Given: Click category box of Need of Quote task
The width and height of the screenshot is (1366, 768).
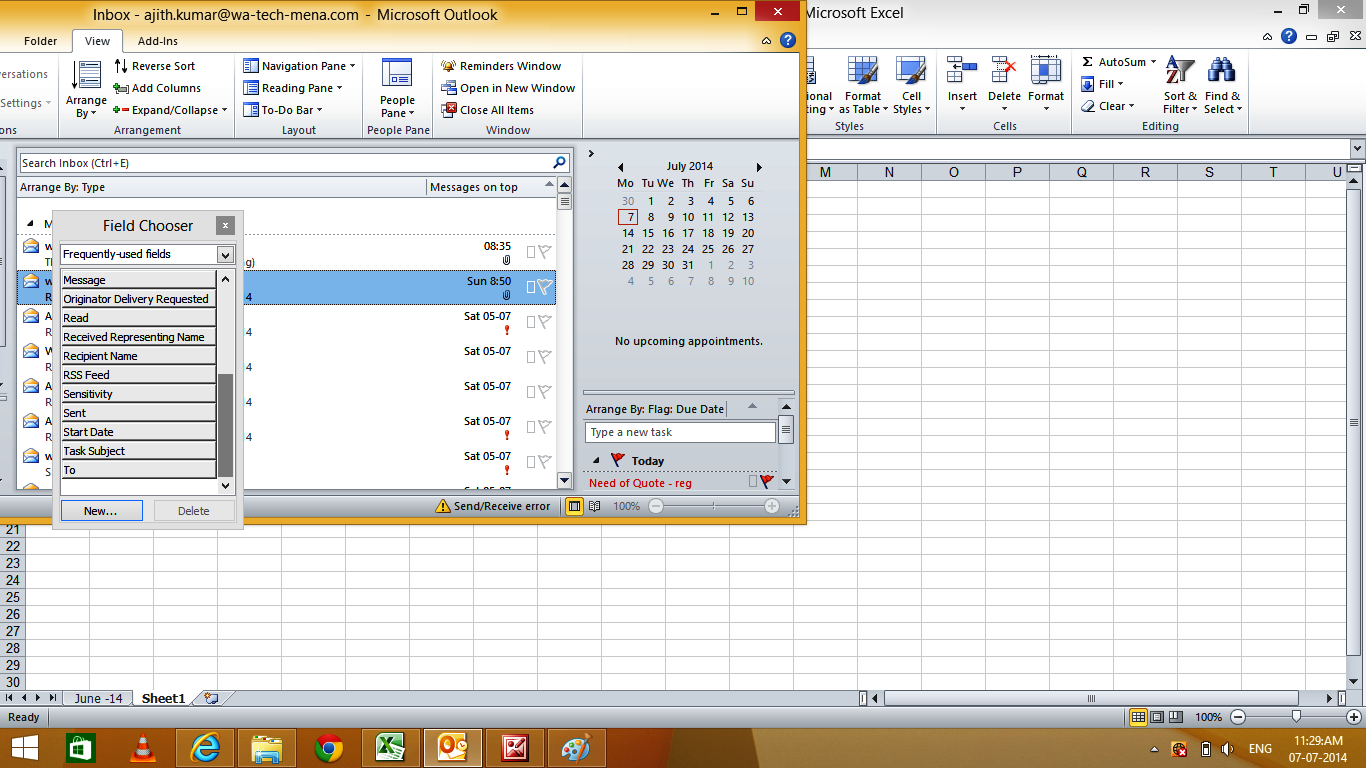Looking at the screenshot, I should tap(753, 482).
